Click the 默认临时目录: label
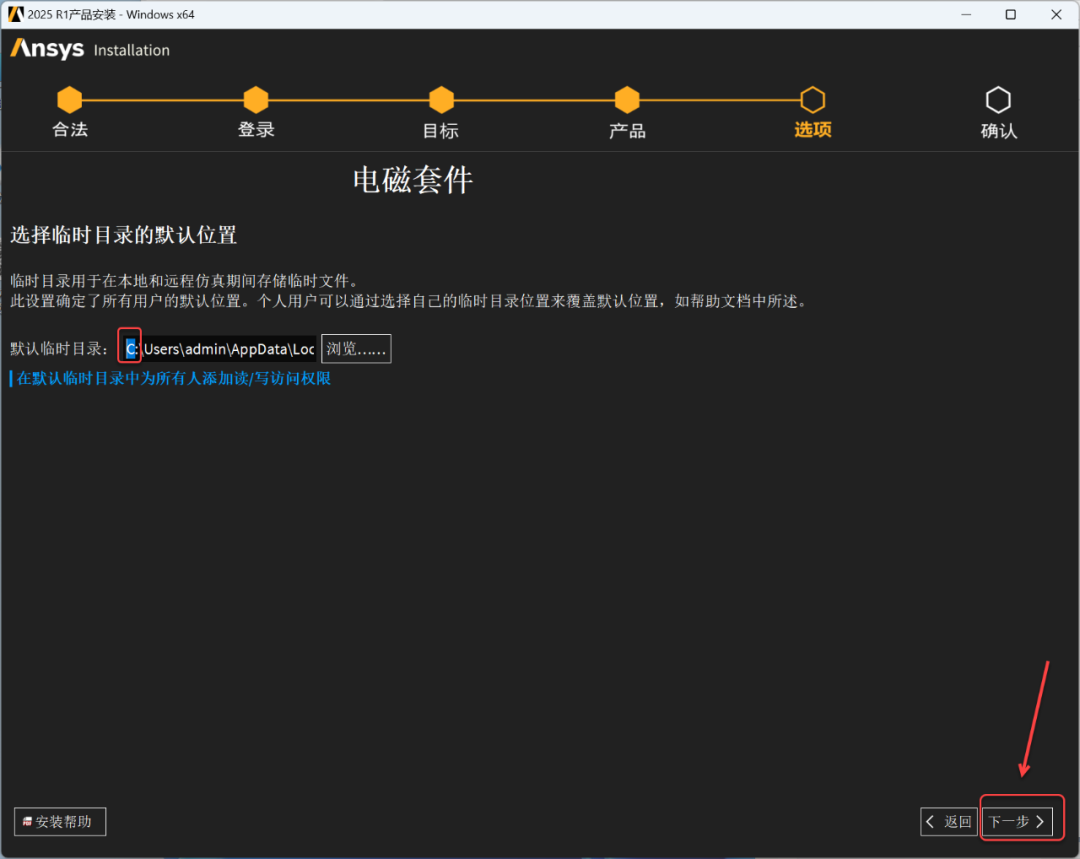The image size is (1080, 859). pos(59,349)
